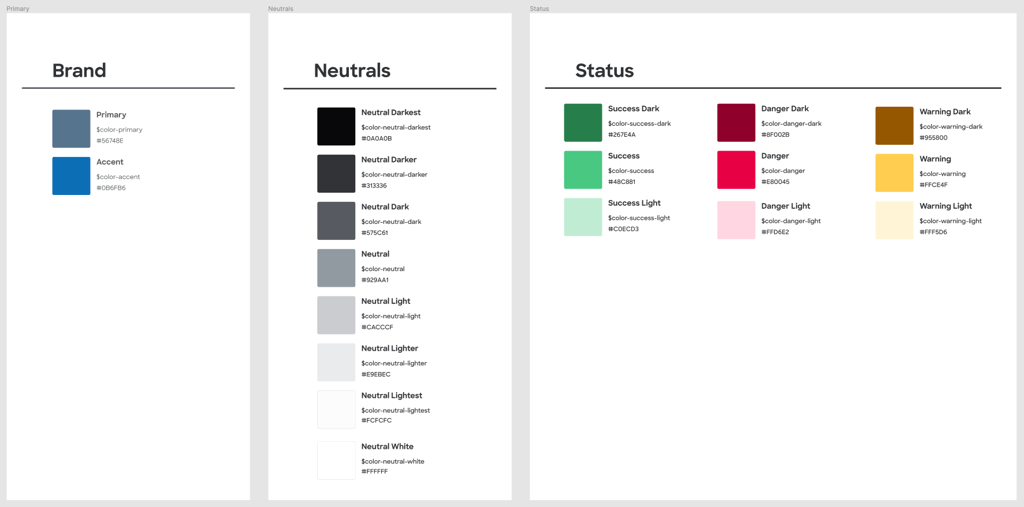Screen dimensions: 1024x507
Task: Click the Warning Light title text
Action: tap(946, 206)
